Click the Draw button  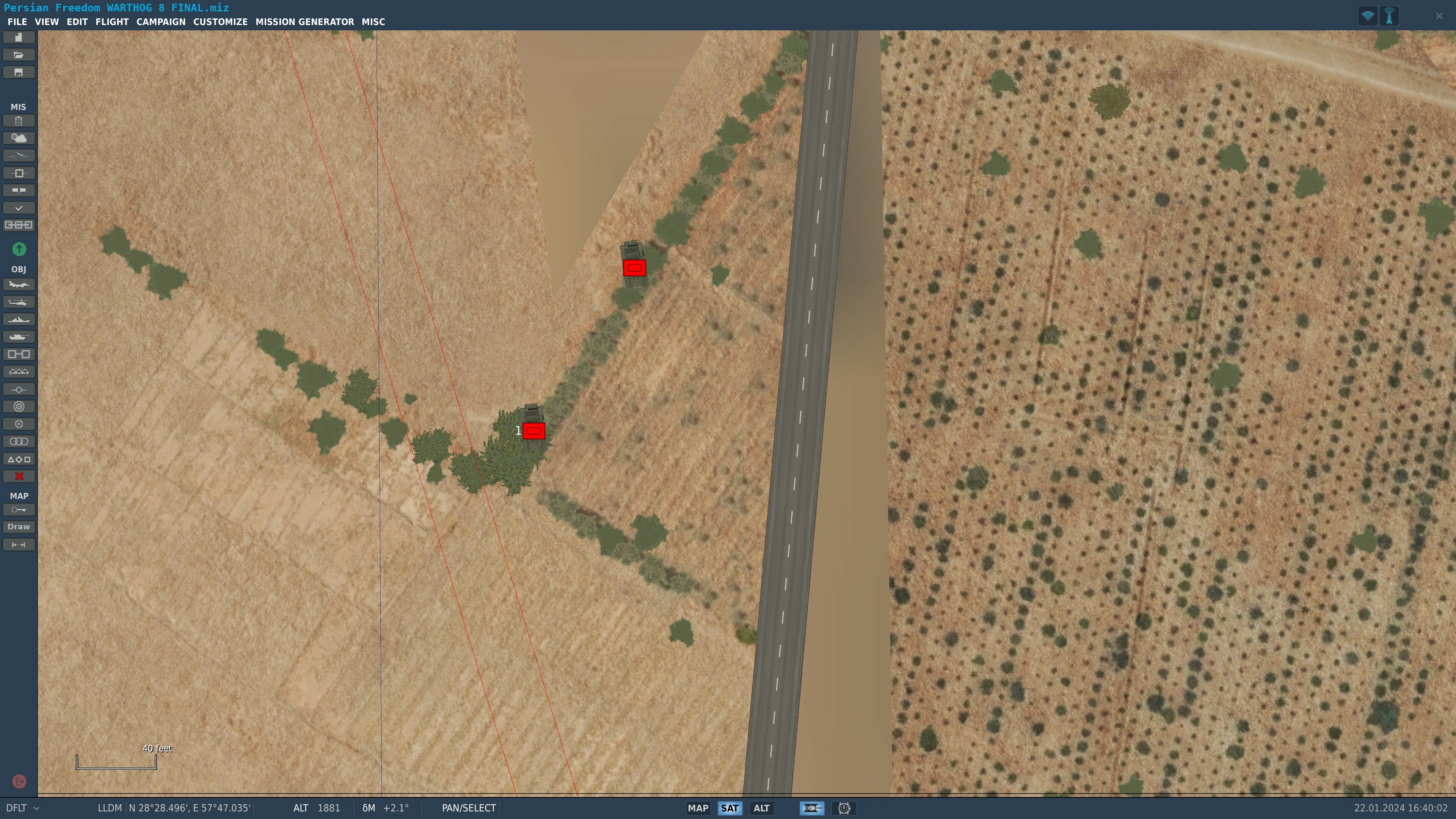19,527
